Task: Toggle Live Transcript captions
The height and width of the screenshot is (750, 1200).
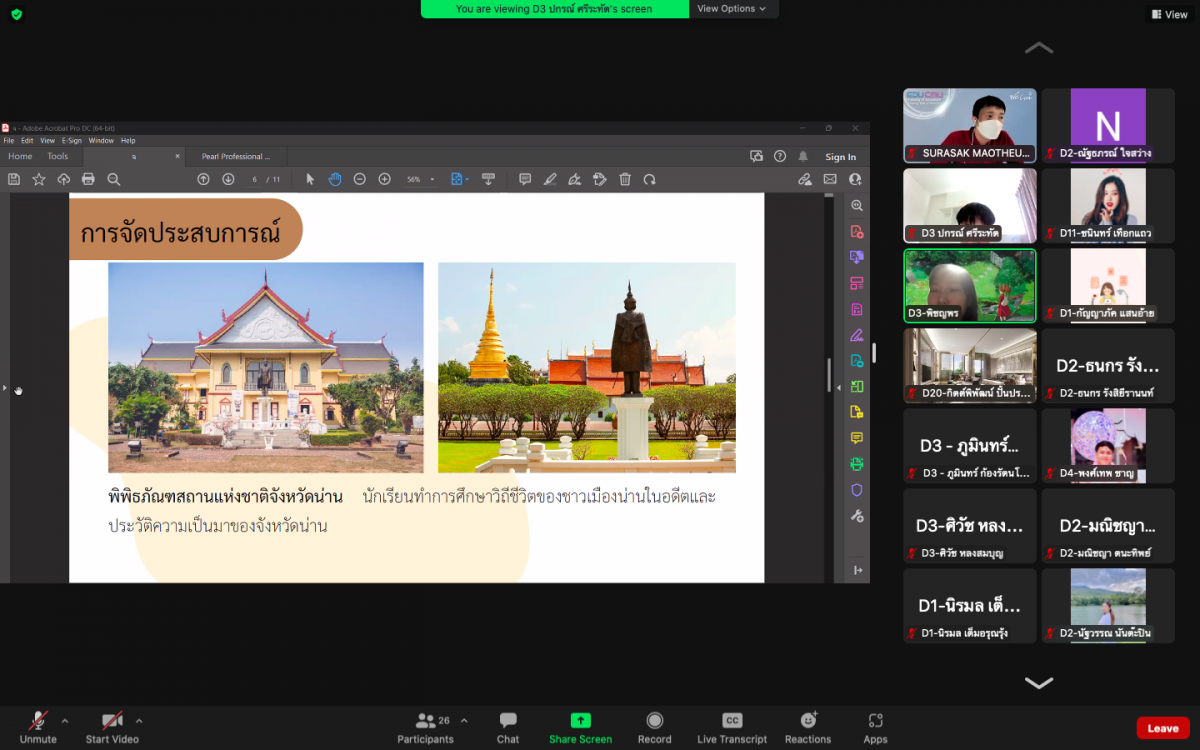Action: (732, 727)
